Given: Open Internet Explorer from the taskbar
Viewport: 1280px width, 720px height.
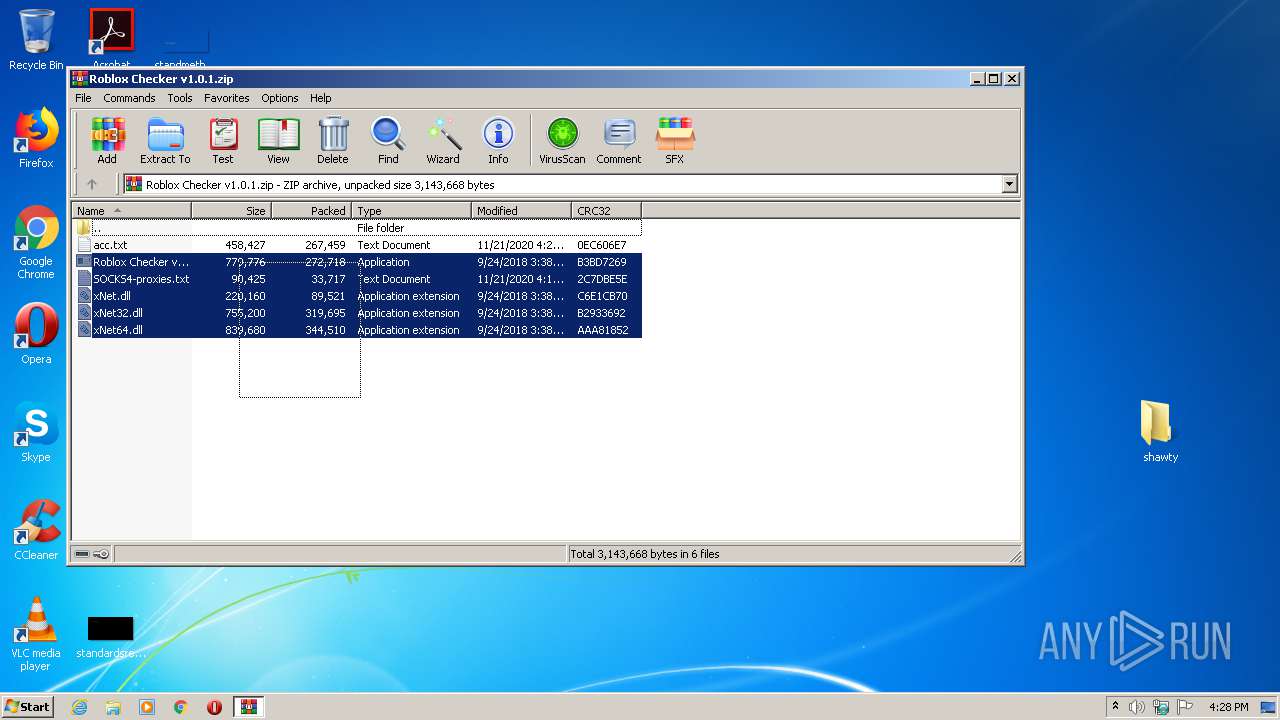Looking at the screenshot, I should pyautogui.click(x=79, y=707).
